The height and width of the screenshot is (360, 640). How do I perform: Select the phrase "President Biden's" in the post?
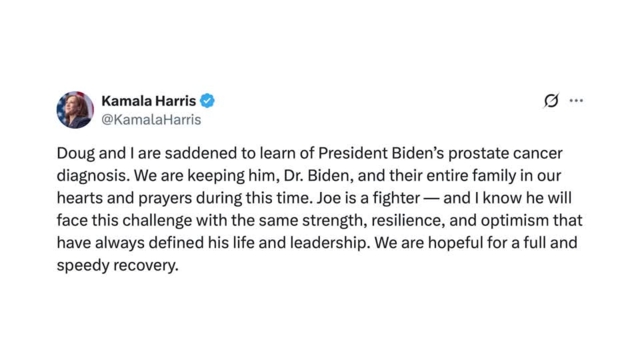click(381, 153)
